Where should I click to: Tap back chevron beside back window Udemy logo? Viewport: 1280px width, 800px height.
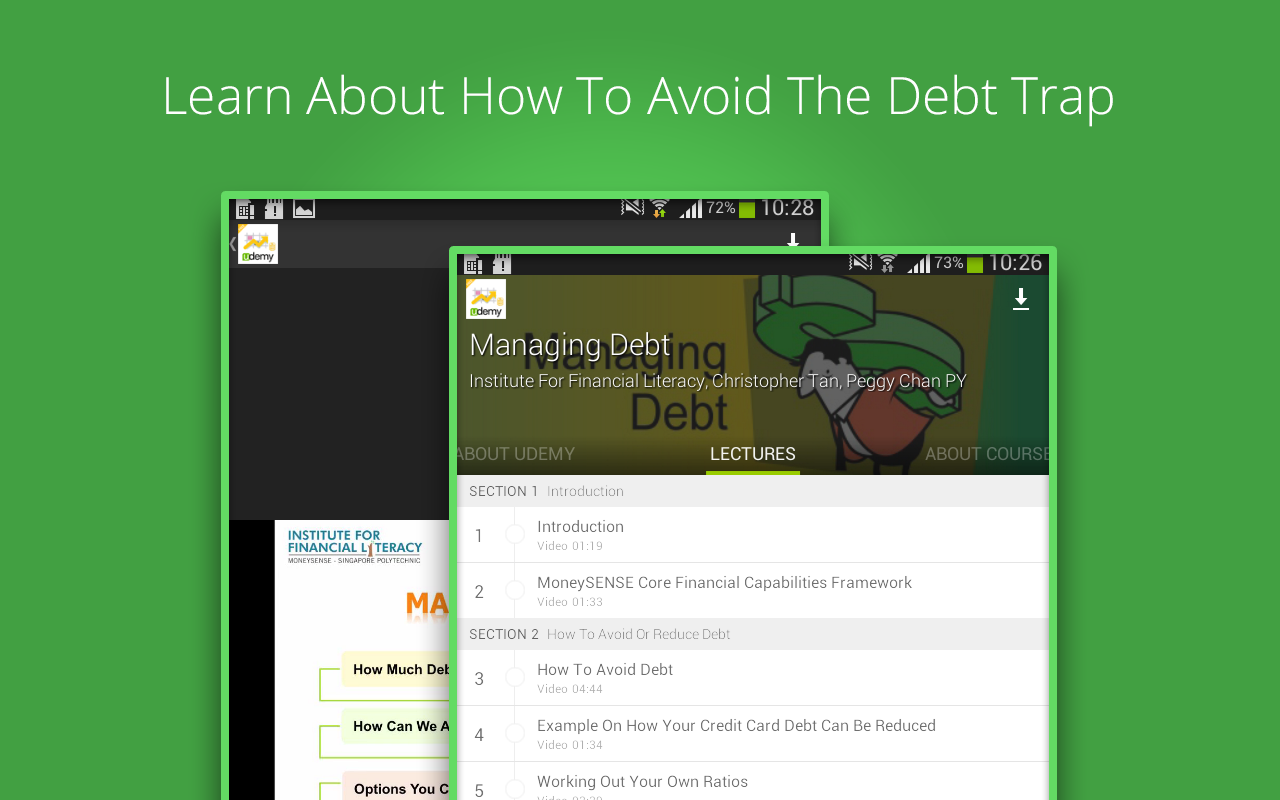[233, 243]
